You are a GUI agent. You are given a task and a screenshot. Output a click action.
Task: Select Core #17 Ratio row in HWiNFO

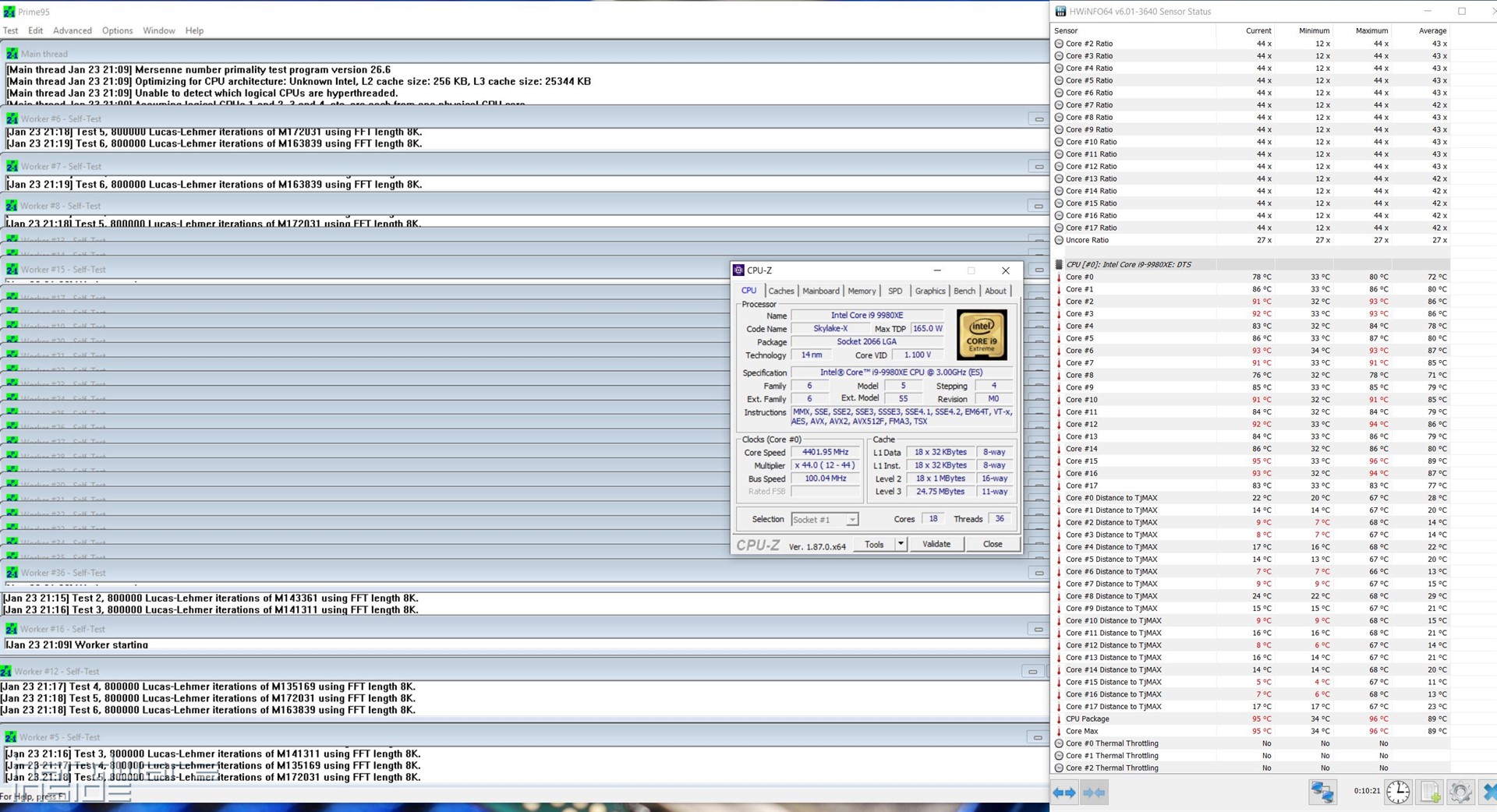[1251, 228]
